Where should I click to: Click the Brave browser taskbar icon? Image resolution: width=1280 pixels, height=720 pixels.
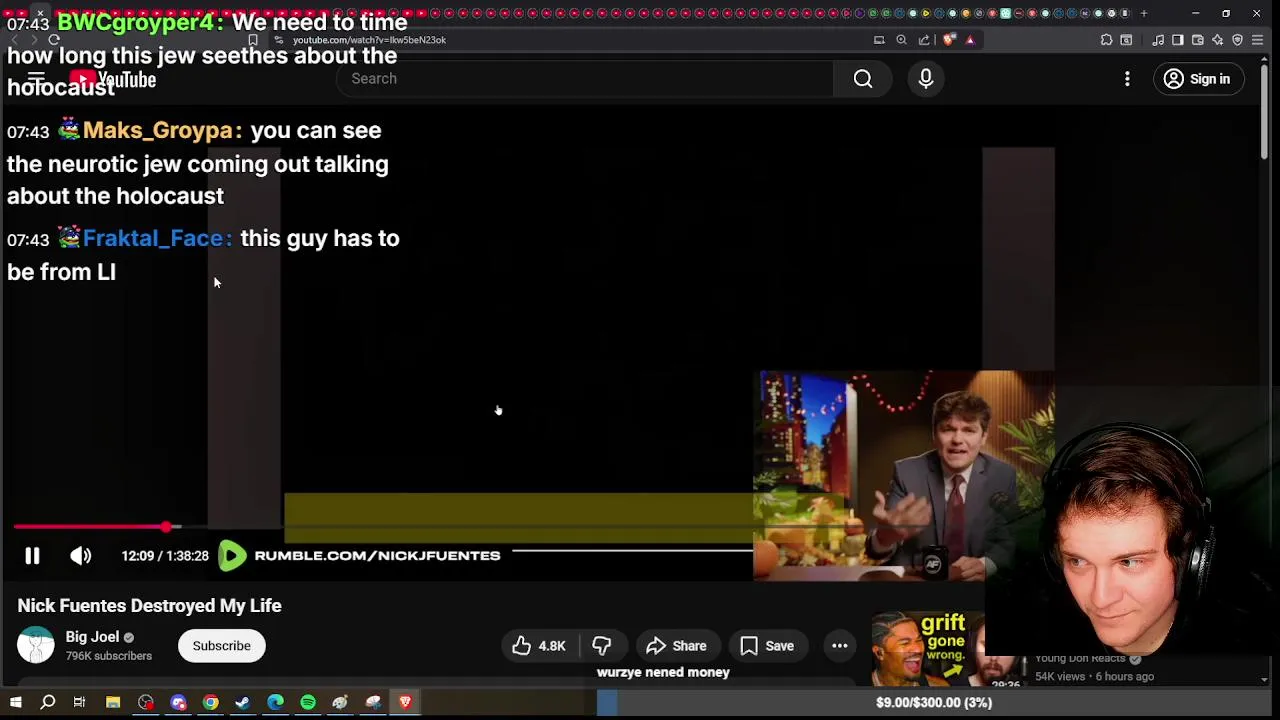tap(405, 703)
